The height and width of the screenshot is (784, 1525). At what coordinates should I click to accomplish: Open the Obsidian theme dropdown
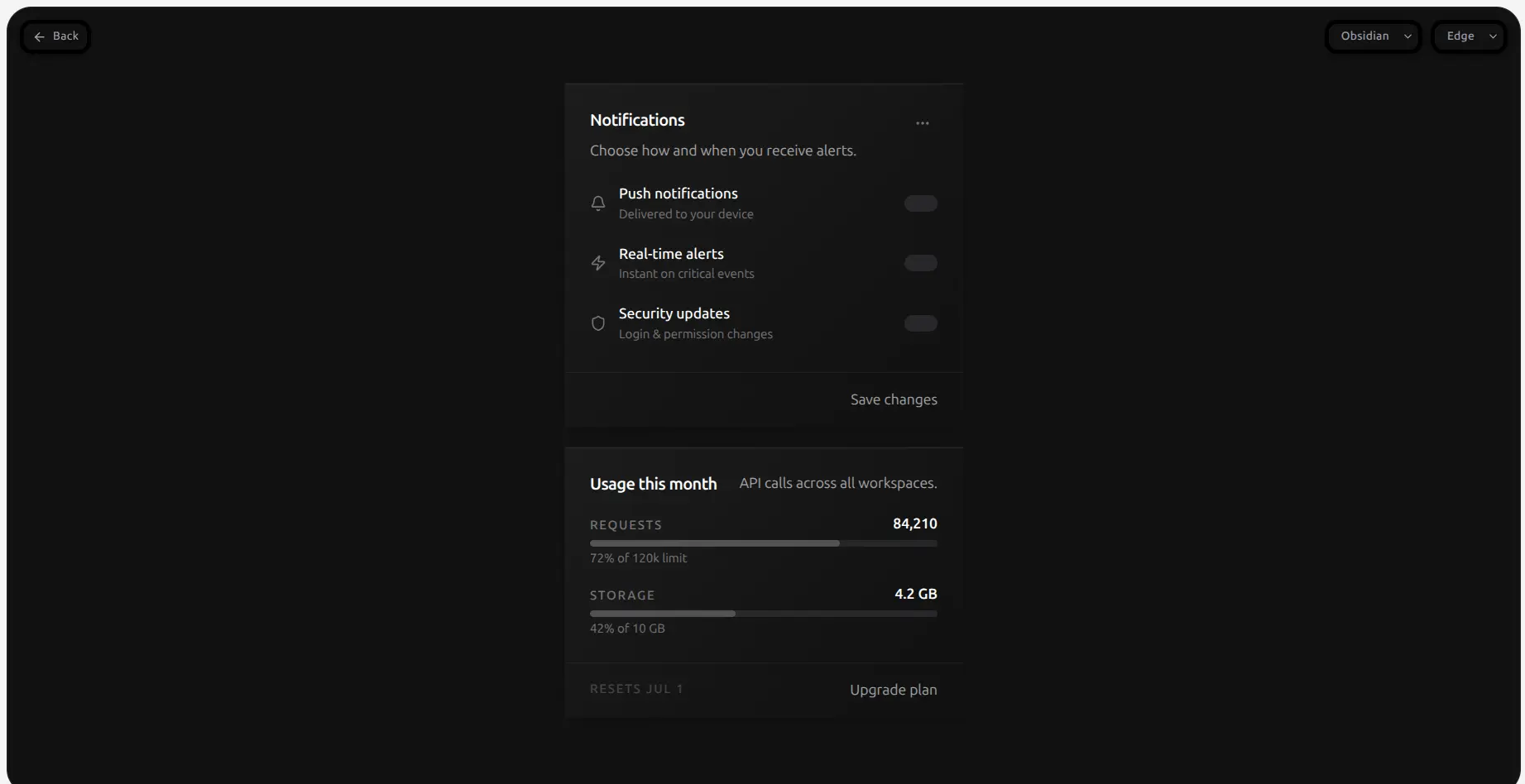(x=1374, y=36)
